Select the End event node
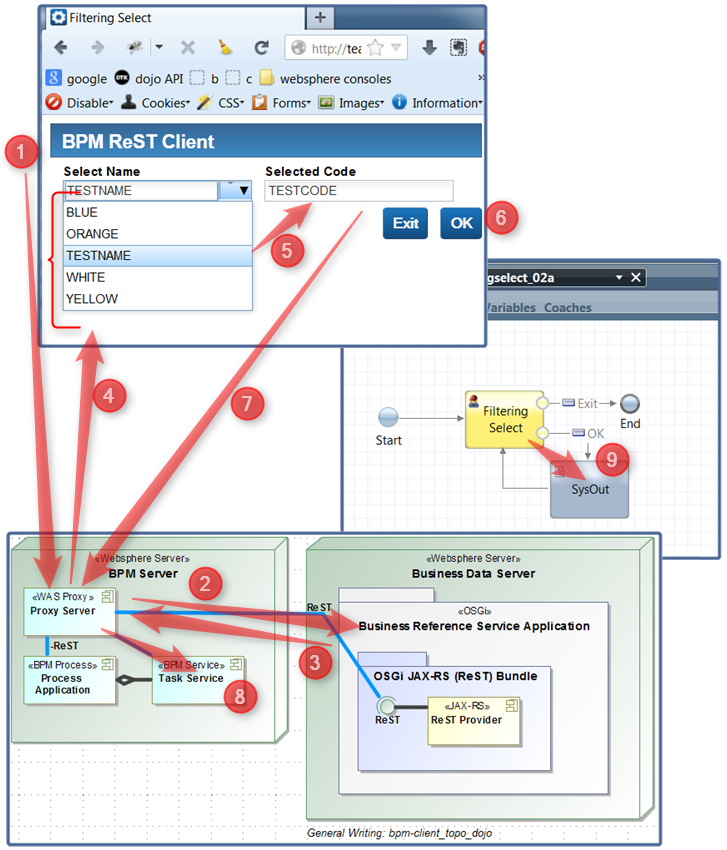This screenshot has width=727, height=850. click(x=630, y=403)
